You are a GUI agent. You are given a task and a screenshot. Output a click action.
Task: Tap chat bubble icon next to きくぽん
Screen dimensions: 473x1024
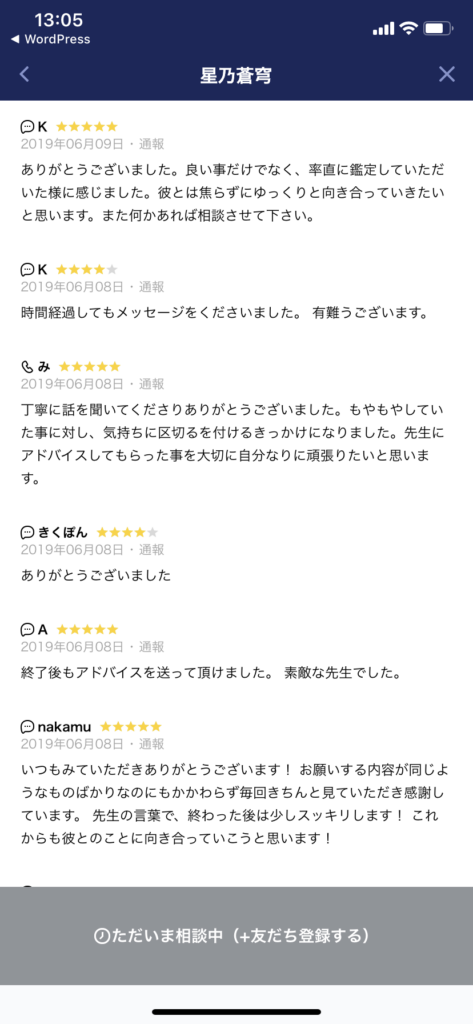[x=27, y=532]
